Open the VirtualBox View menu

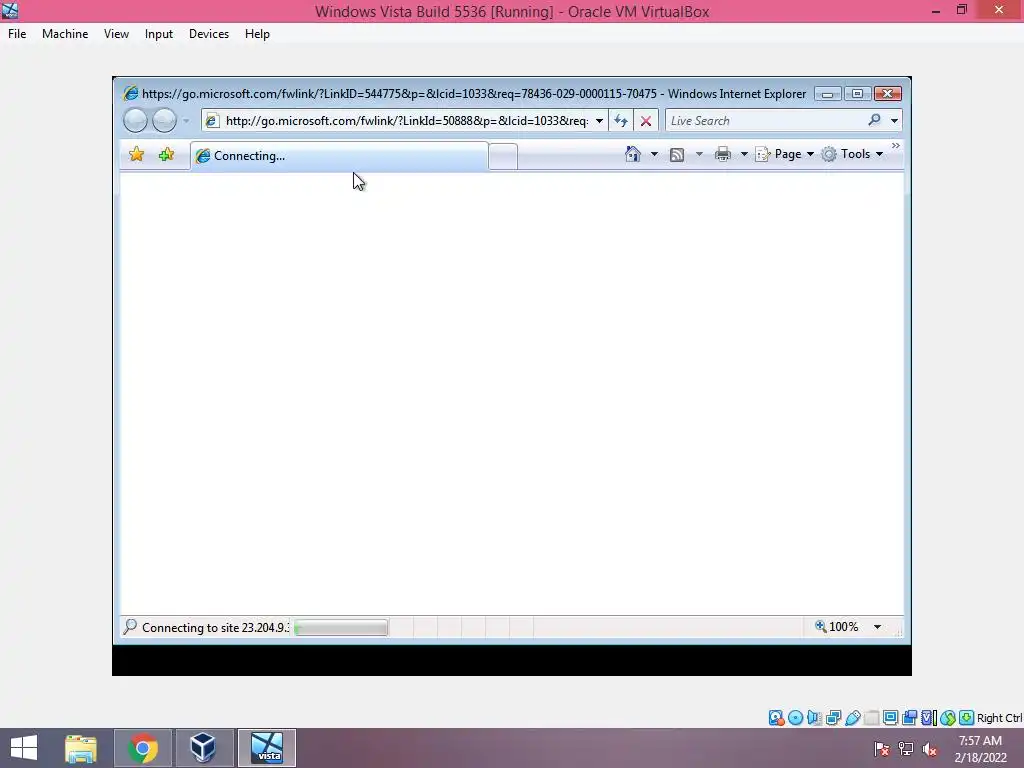point(116,34)
